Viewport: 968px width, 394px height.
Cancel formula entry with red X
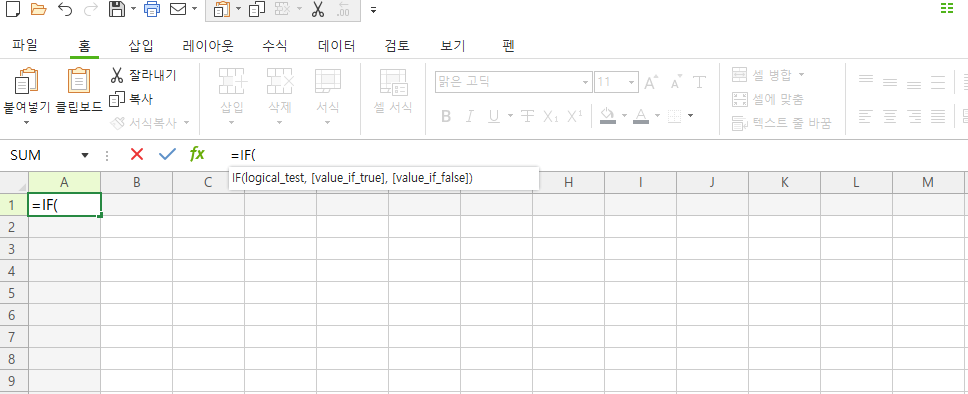coord(137,154)
